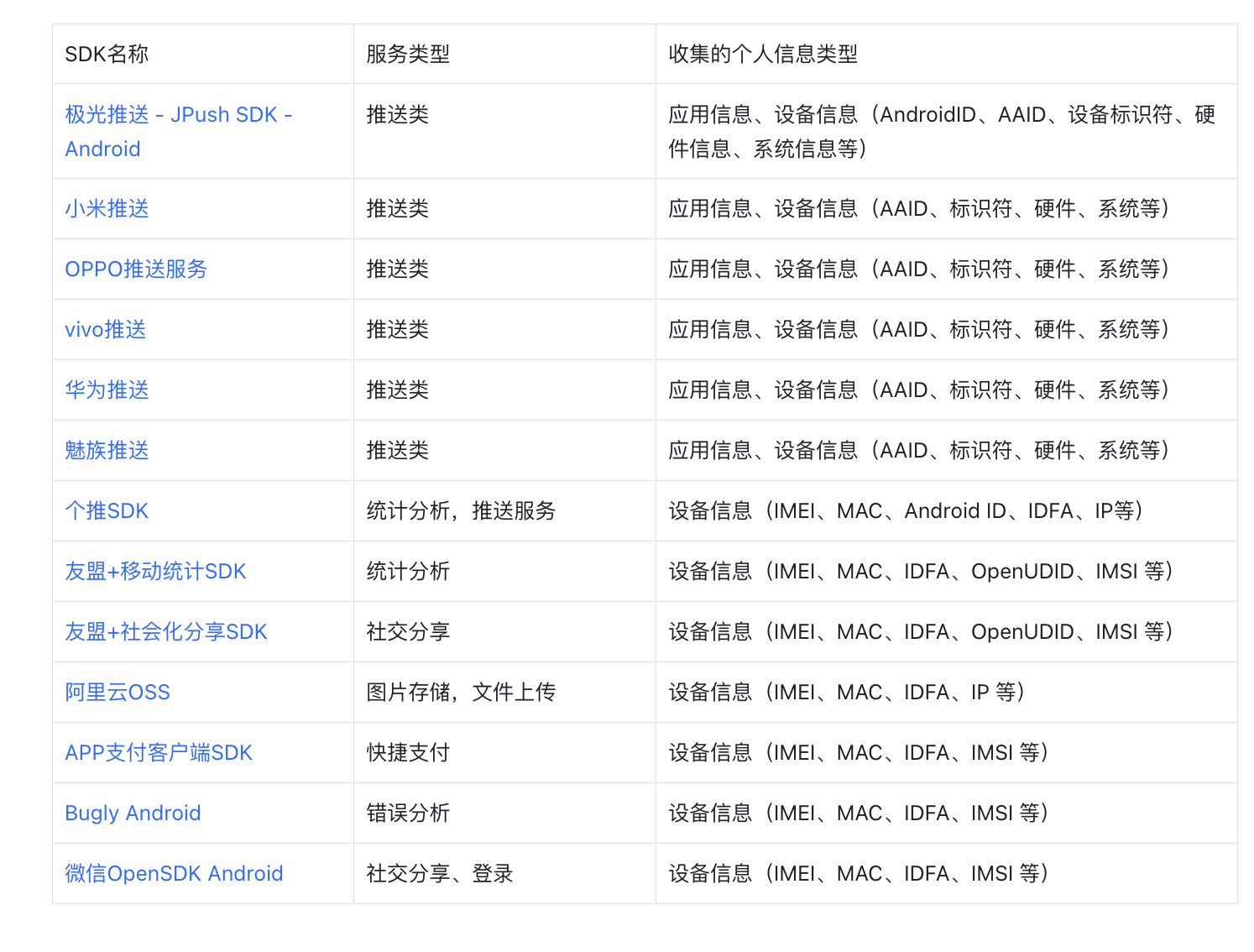Image resolution: width=1254 pixels, height=952 pixels.
Task: Click collected info cell in 友盟+移动统计SDK row
Action: click(946, 571)
